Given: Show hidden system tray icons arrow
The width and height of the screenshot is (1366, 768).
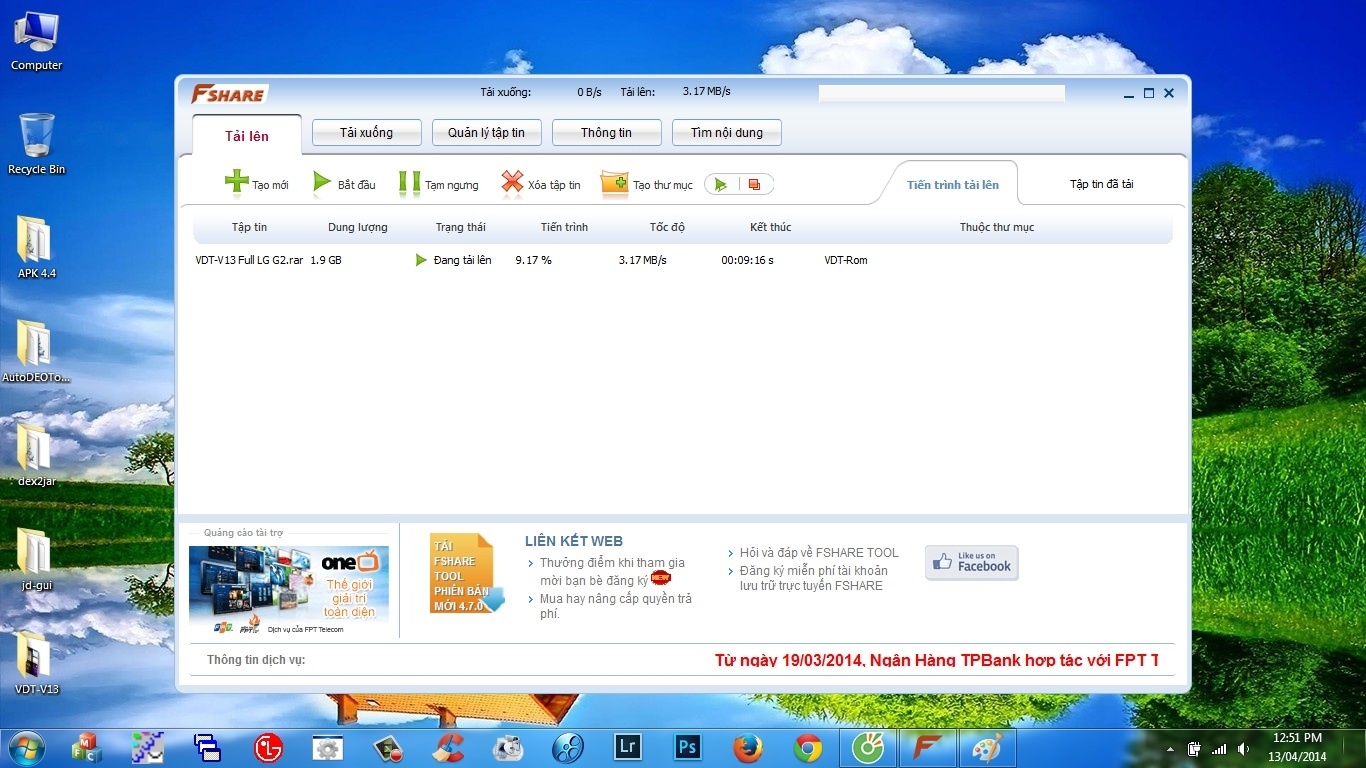Looking at the screenshot, I should click(1170, 748).
